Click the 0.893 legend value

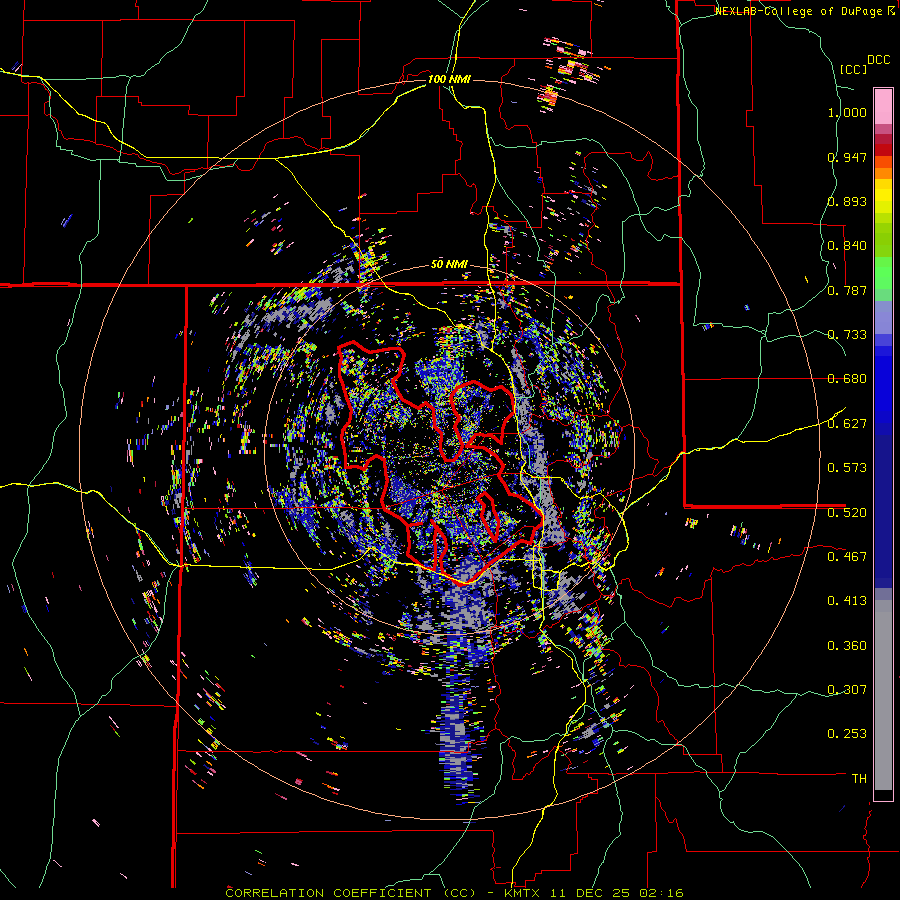847,201
